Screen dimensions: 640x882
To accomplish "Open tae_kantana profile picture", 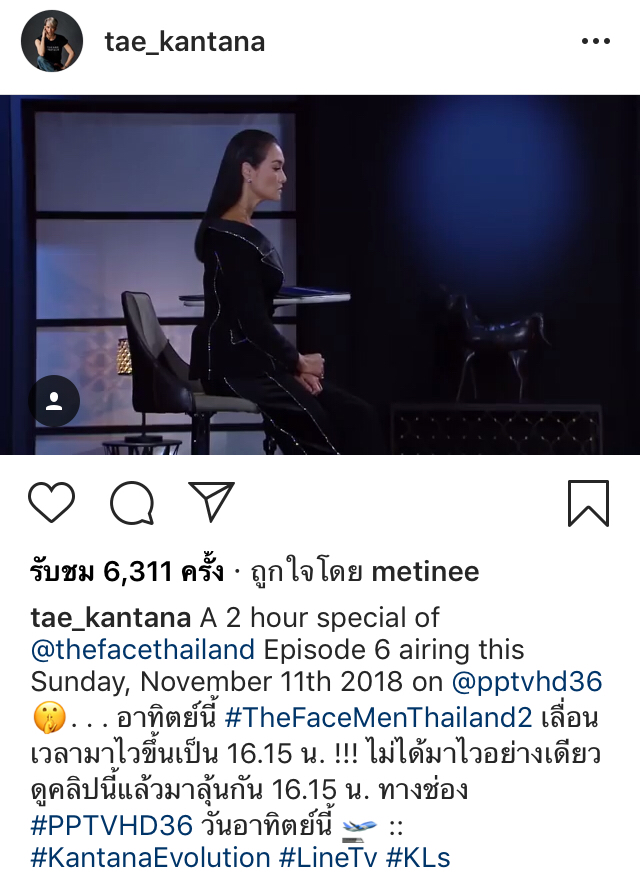I will click(x=52, y=41).
